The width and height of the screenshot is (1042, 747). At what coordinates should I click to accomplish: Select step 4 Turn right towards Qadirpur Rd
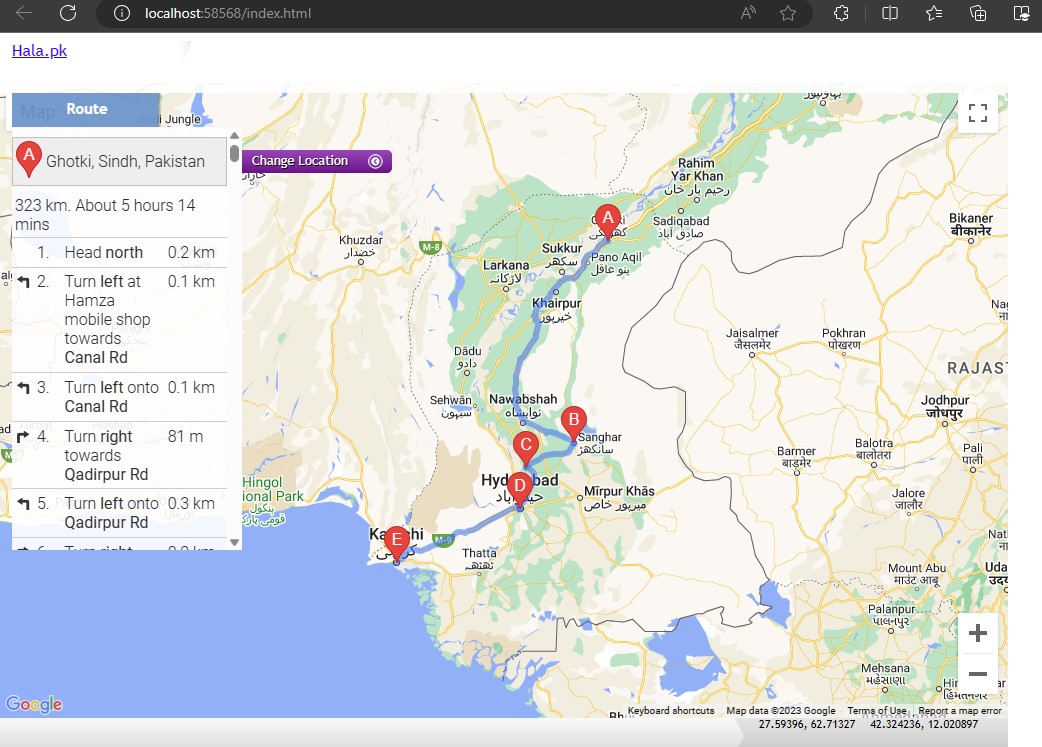click(120, 455)
